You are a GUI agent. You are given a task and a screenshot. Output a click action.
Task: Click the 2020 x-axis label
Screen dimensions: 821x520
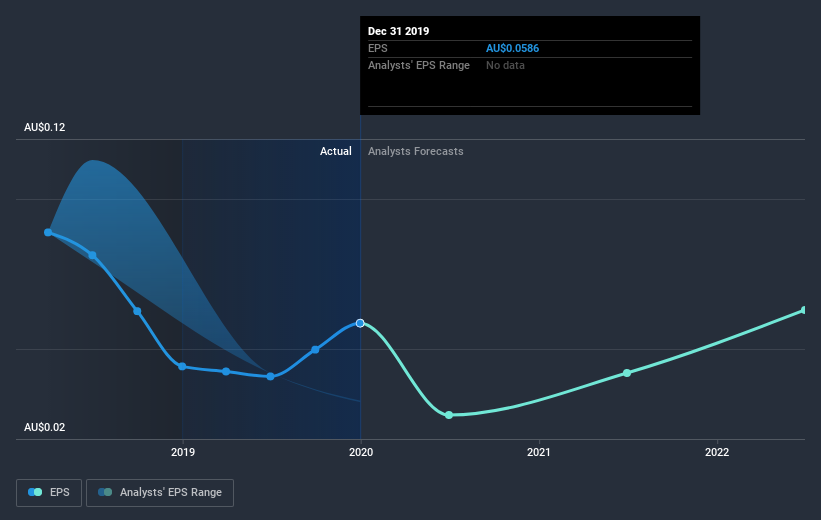click(x=361, y=452)
